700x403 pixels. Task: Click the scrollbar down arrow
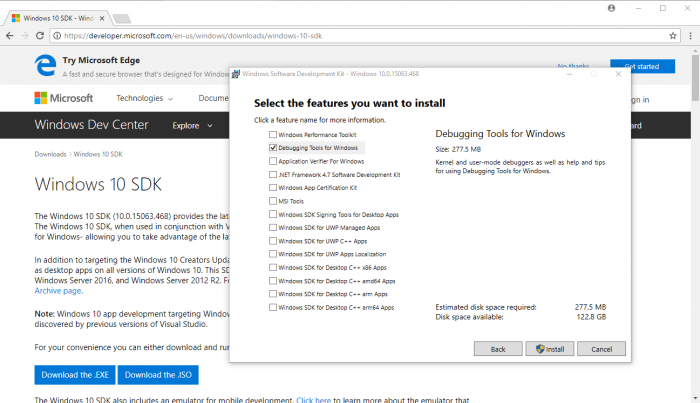pyautogui.click(x=696, y=399)
